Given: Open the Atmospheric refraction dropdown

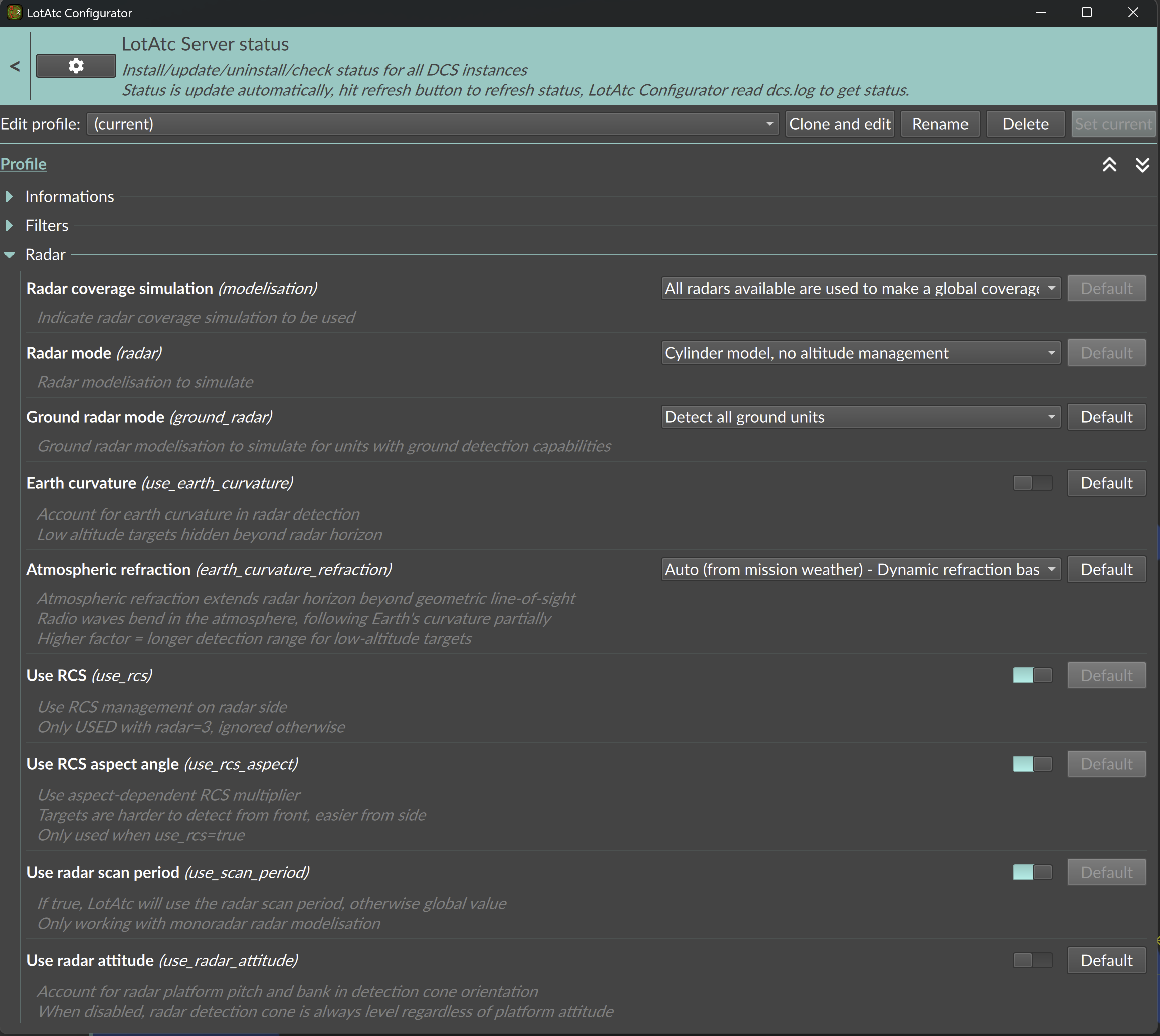Looking at the screenshot, I should coord(861,569).
